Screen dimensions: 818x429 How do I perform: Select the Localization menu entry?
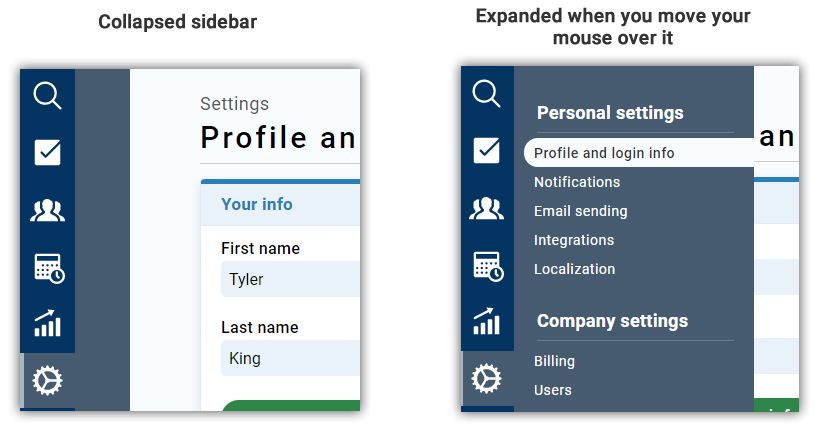click(x=575, y=269)
